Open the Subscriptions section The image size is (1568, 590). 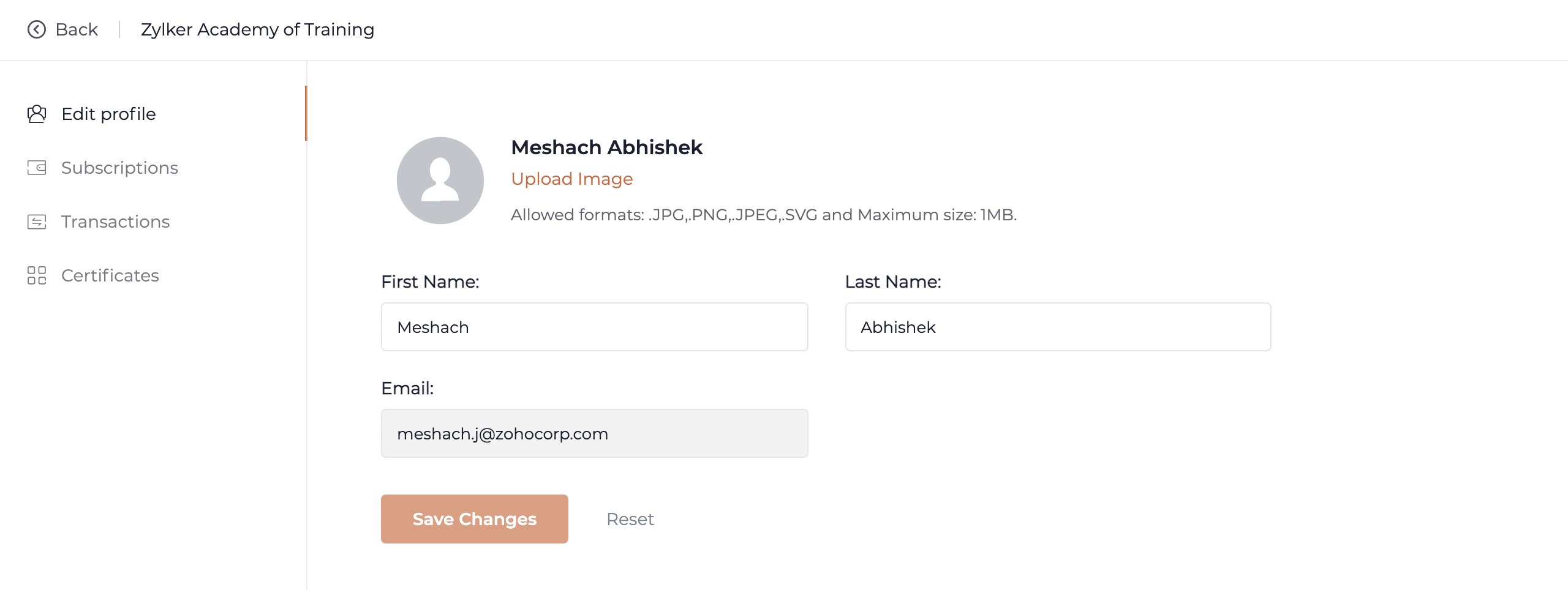119,168
